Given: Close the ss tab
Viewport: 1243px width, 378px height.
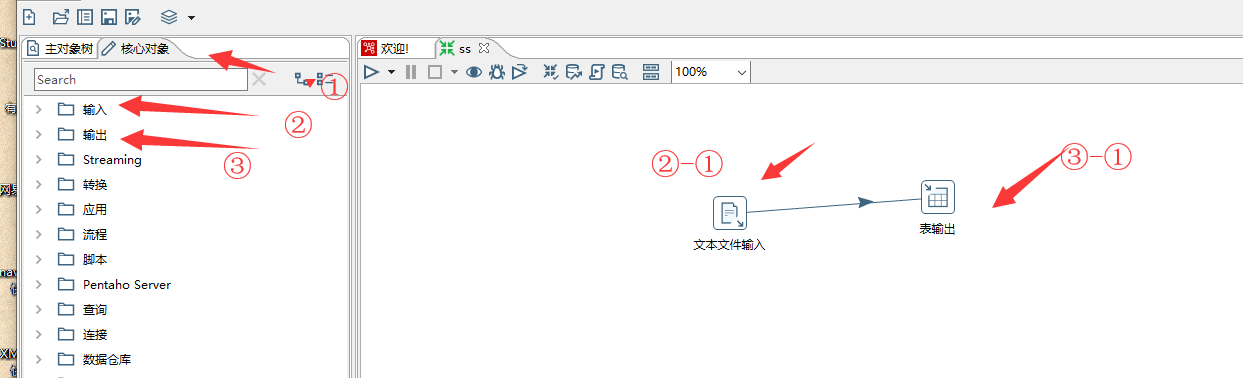Looking at the screenshot, I should (x=483, y=48).
